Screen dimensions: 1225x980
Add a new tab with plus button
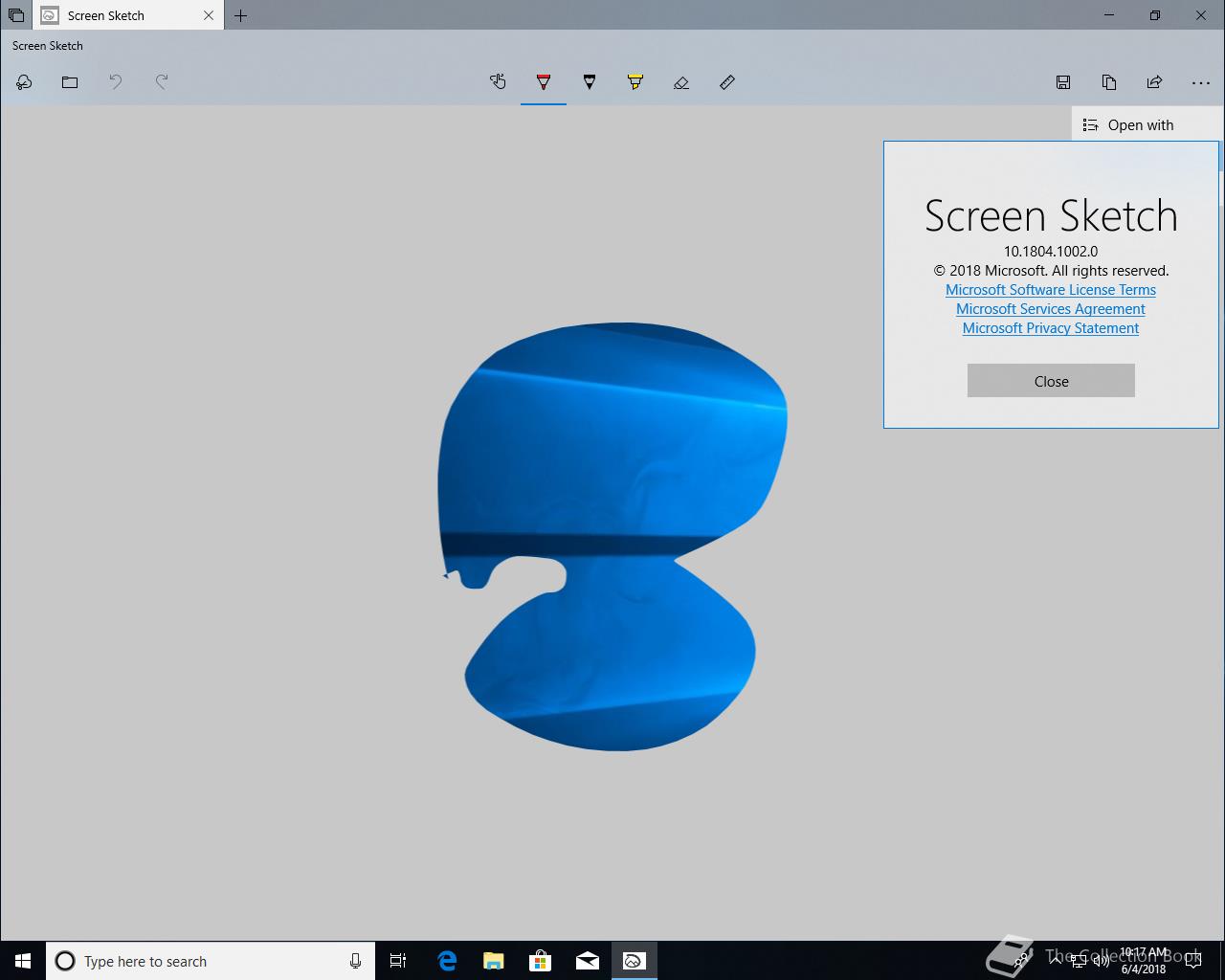coord(241,15)
